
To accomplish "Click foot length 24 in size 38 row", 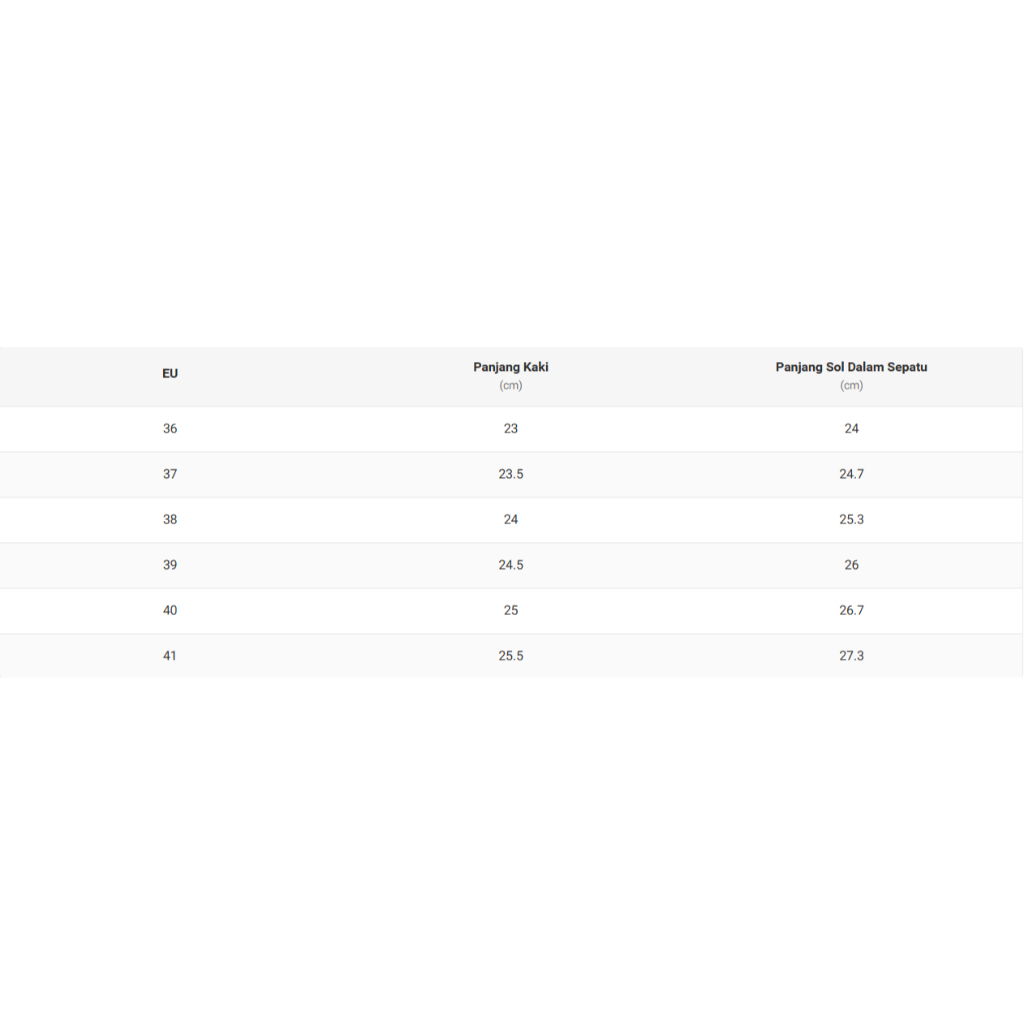I will pos(511,520).
